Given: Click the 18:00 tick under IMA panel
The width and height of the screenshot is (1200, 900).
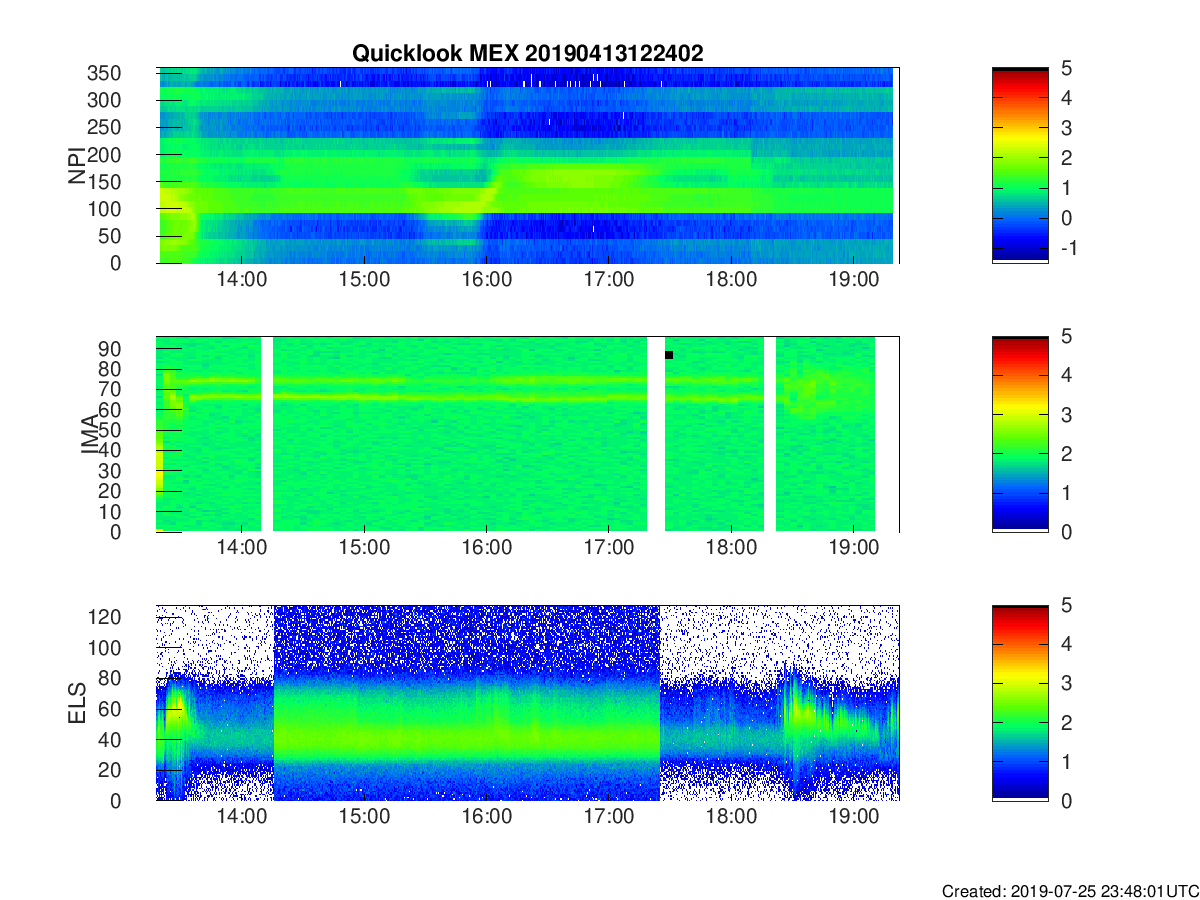Looking at the screenshot, I should tap(731, 549).
